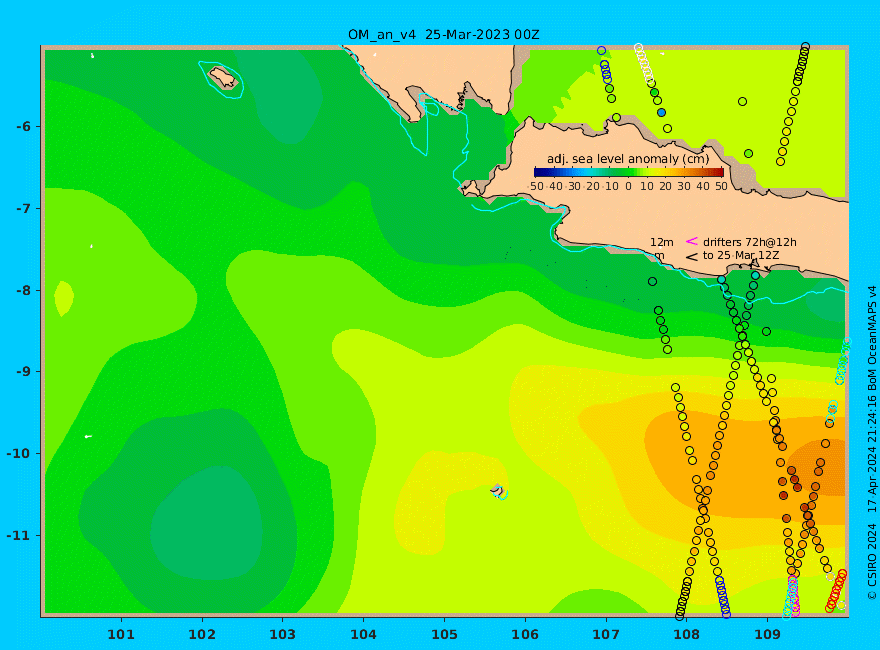
Task: Click the magenta drifter arrow symbol
Action: click(x=692, y=241)
